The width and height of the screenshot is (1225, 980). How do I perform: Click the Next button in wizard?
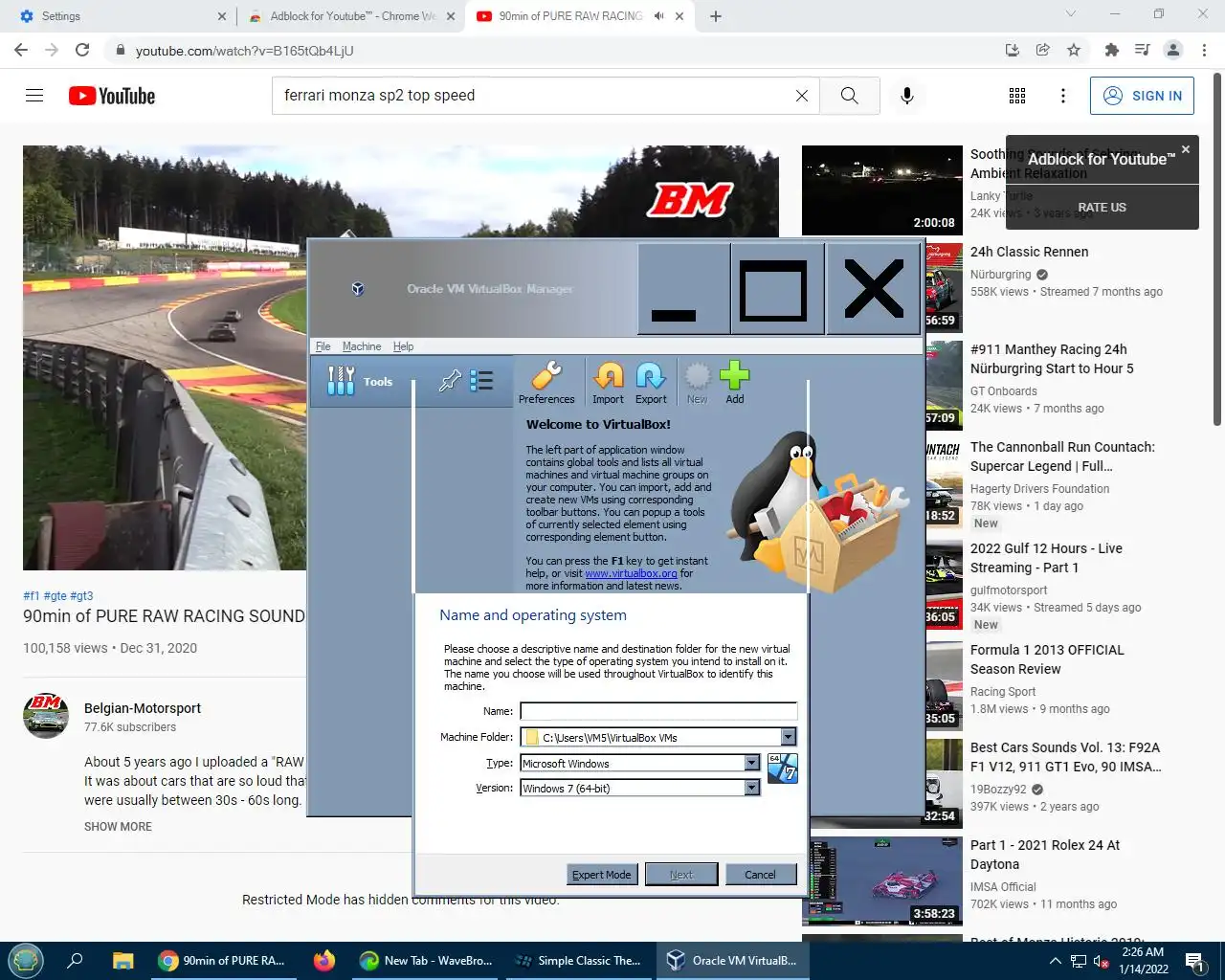(x=681, y=874)
